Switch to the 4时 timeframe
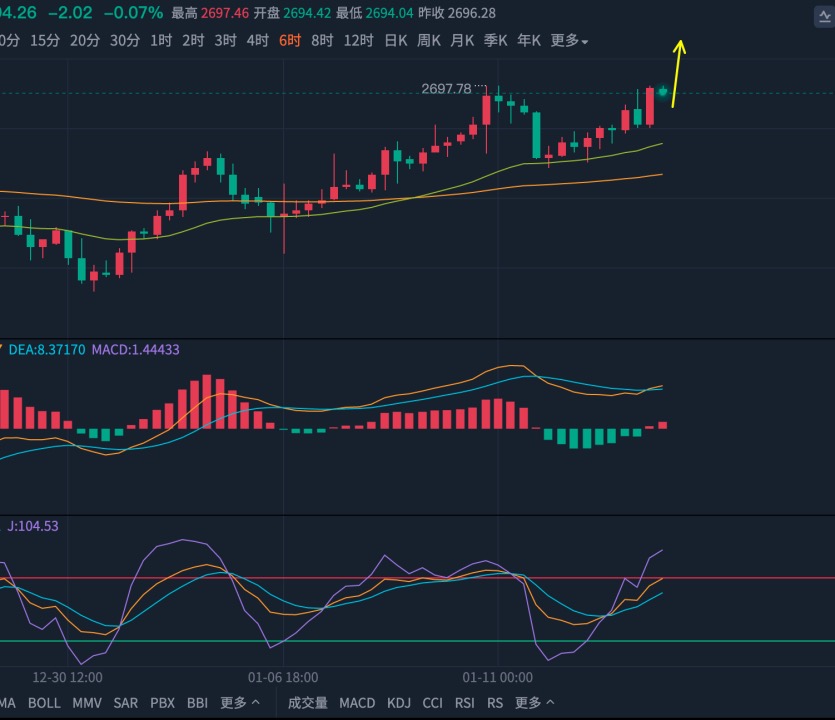This screenshot has width=835, height=720. [257, 40]
